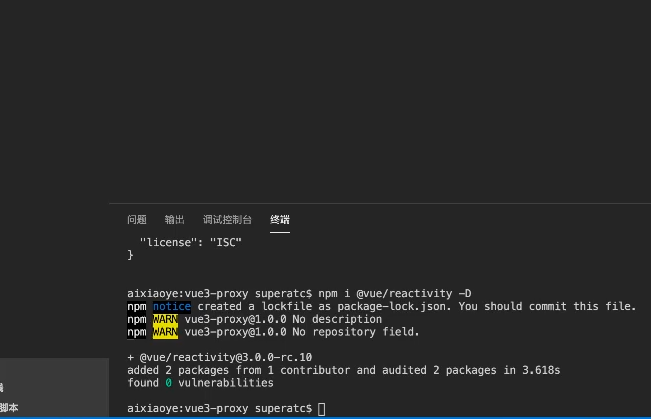Click the "npm i @vue/reactivity -D" command text
The width and height of the screenshot is (651, 419).
[x=395, y=294]
